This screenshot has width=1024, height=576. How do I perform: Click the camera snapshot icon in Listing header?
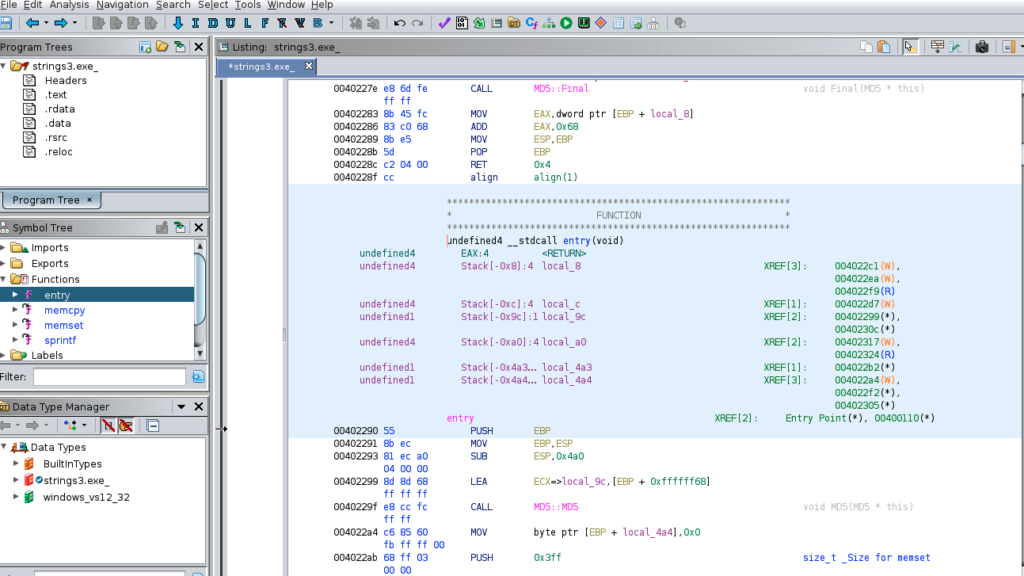point(982,47)
